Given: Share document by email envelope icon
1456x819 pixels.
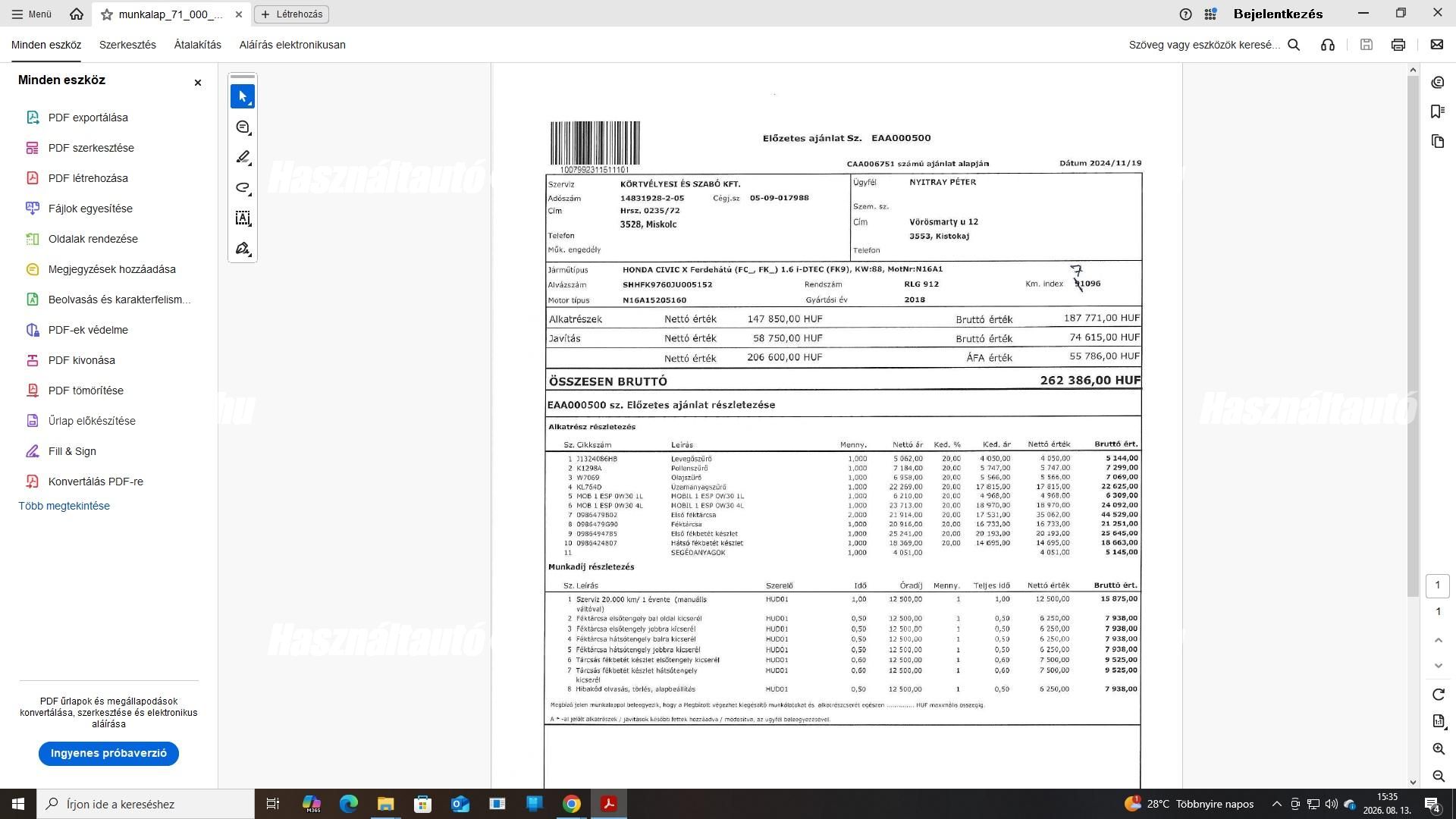Looking at the screenshot, I should click(x=1437, y=45).
